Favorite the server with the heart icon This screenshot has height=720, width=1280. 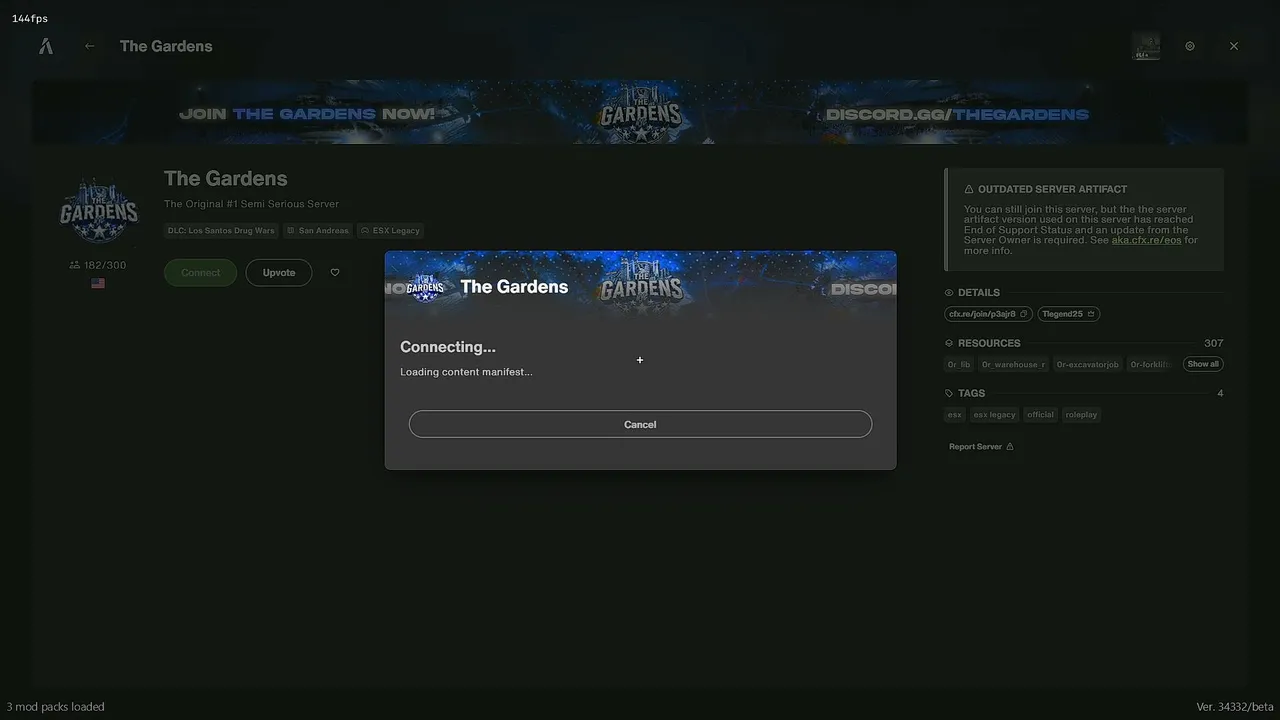(x=335, y=273)
